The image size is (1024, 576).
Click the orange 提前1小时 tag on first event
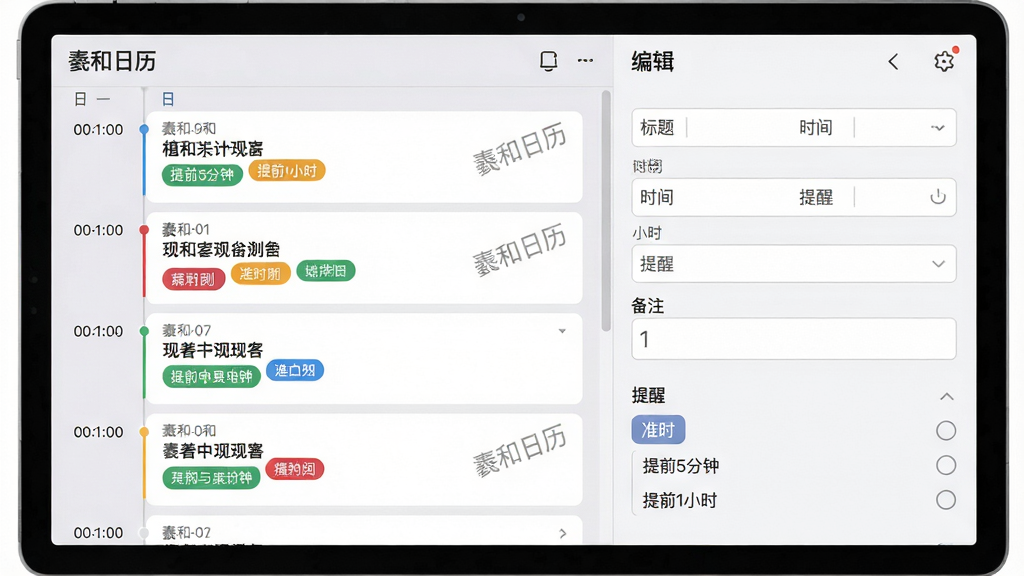(287, 170)
